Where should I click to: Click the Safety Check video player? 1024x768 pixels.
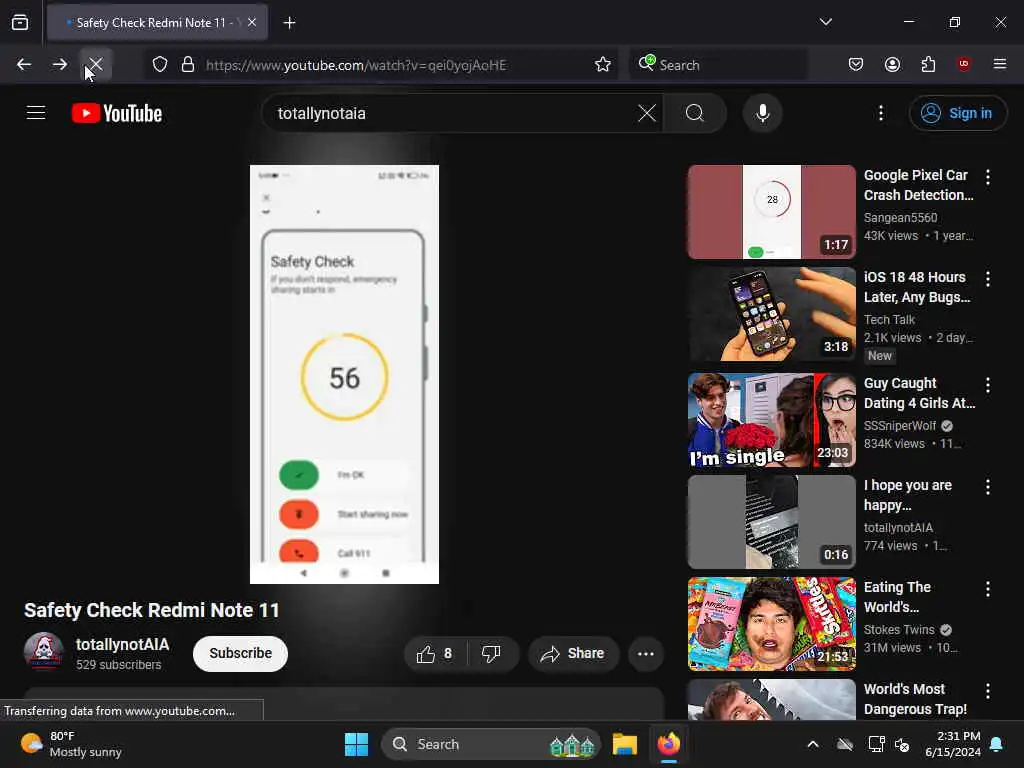(x=344, y=374)
